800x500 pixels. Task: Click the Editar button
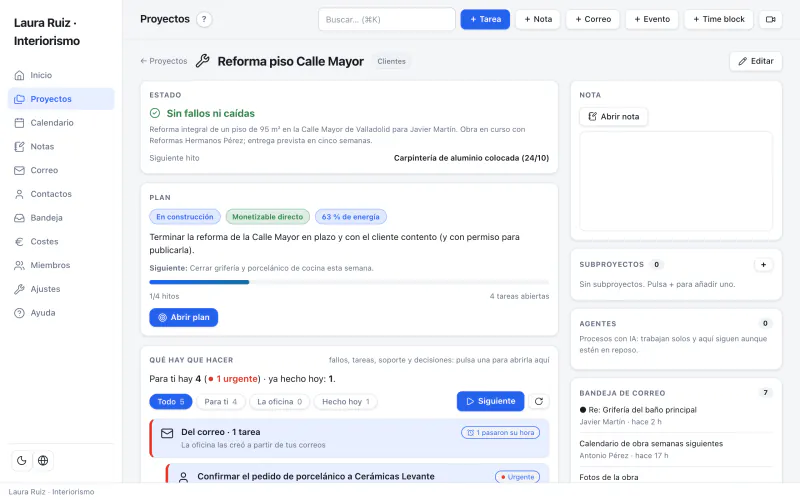[x=756, y=61]
